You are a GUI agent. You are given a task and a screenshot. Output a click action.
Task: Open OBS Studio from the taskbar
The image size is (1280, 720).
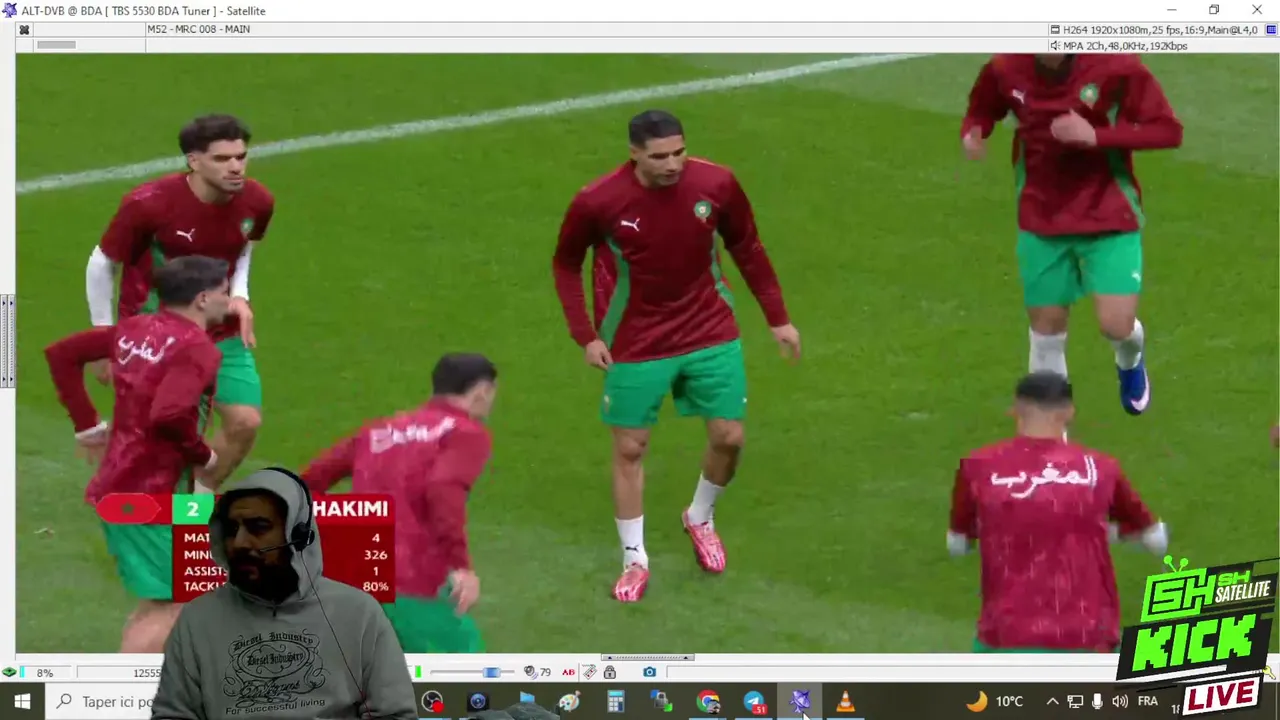click(432, 702)
